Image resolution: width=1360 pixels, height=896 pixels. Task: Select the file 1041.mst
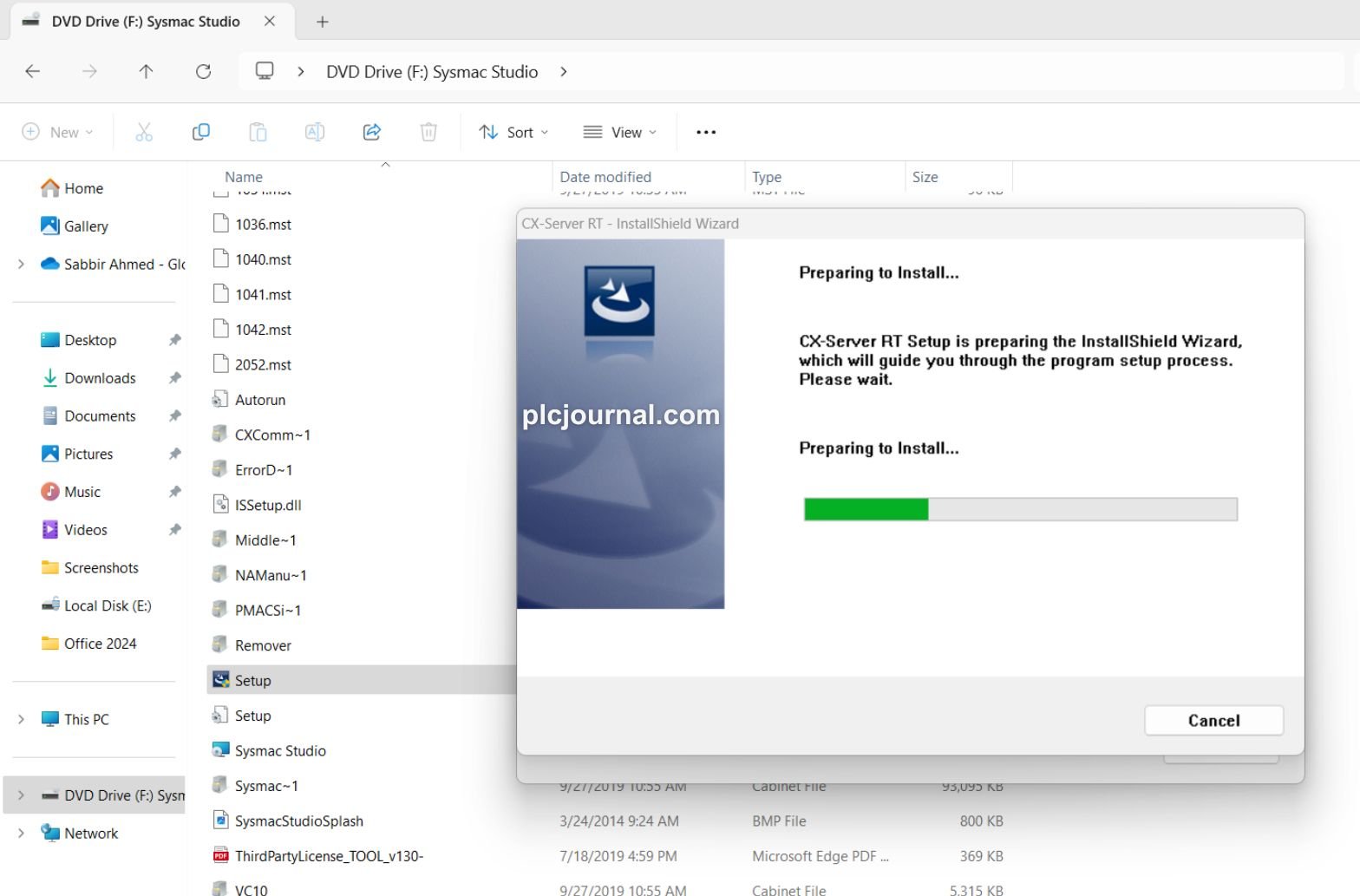tap(263, 295)
